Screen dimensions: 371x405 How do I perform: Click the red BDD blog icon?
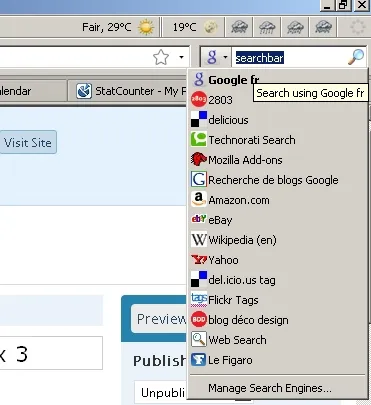point(198,319)
